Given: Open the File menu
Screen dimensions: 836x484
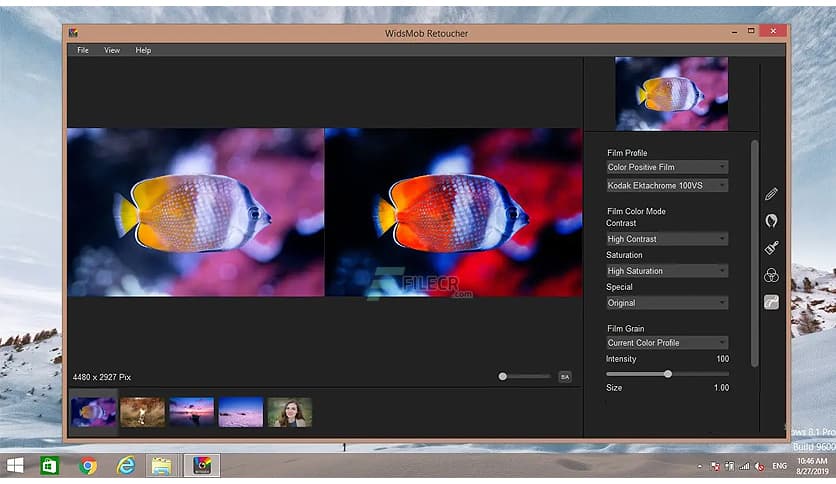Looking at the screenshot, I should coord(83,50).
